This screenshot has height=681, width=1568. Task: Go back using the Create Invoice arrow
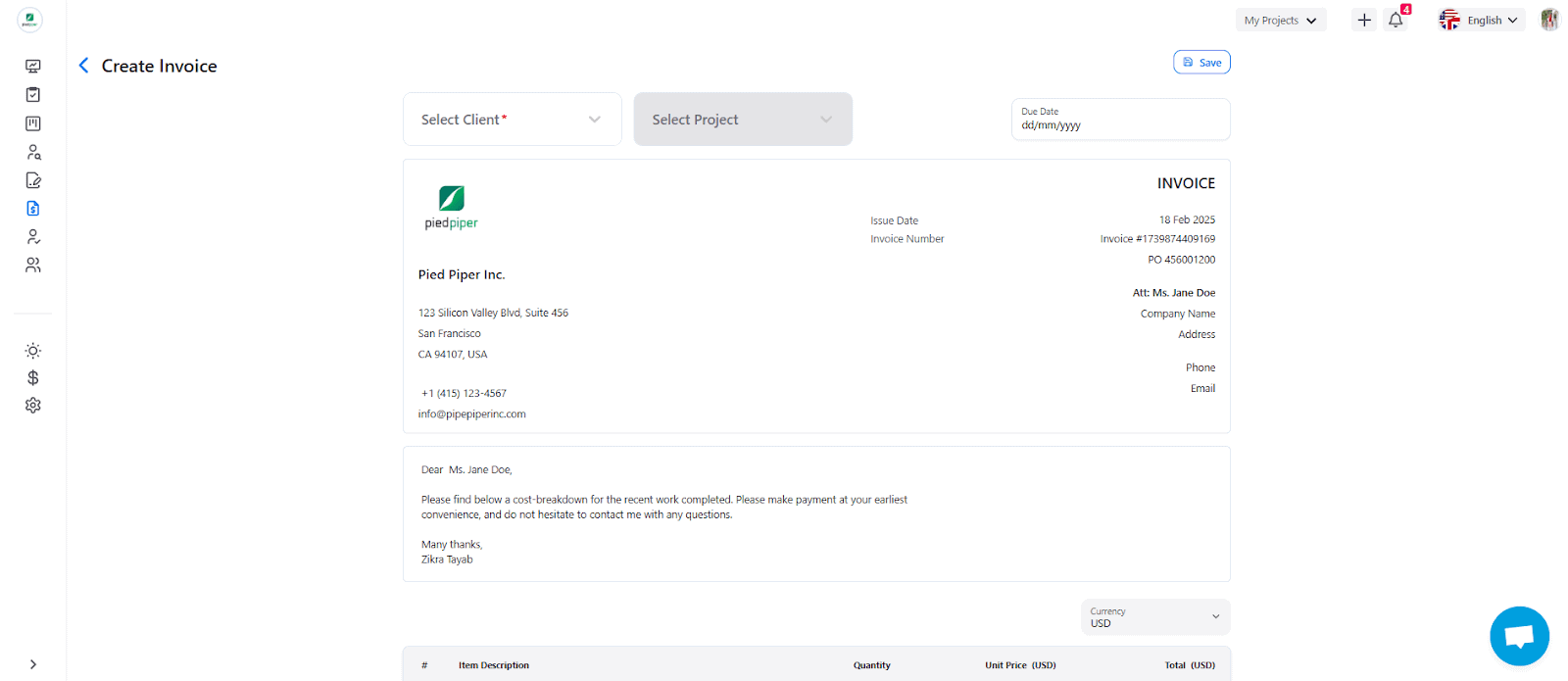click(x=83, y=66)
